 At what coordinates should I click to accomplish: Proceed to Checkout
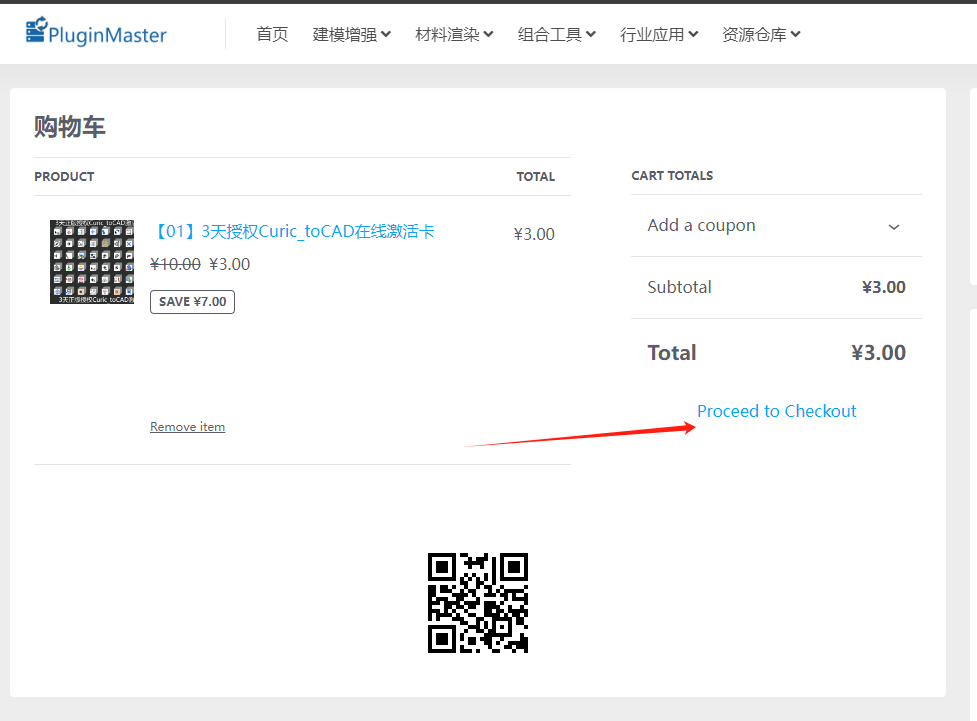coord(776,411)
